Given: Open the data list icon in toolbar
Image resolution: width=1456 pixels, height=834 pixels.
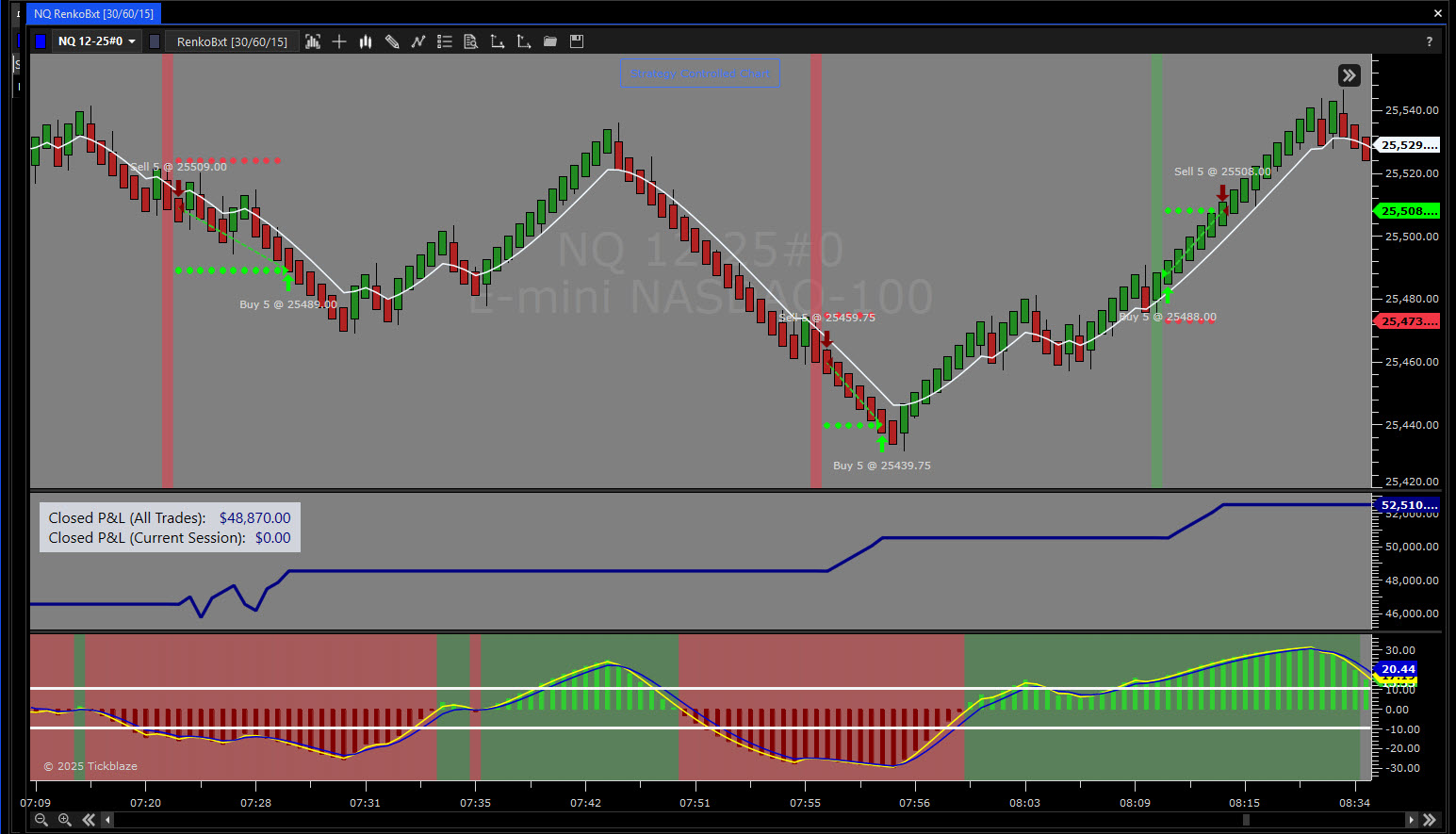Looking at the screenshot, I should click(x=445, y=41).
